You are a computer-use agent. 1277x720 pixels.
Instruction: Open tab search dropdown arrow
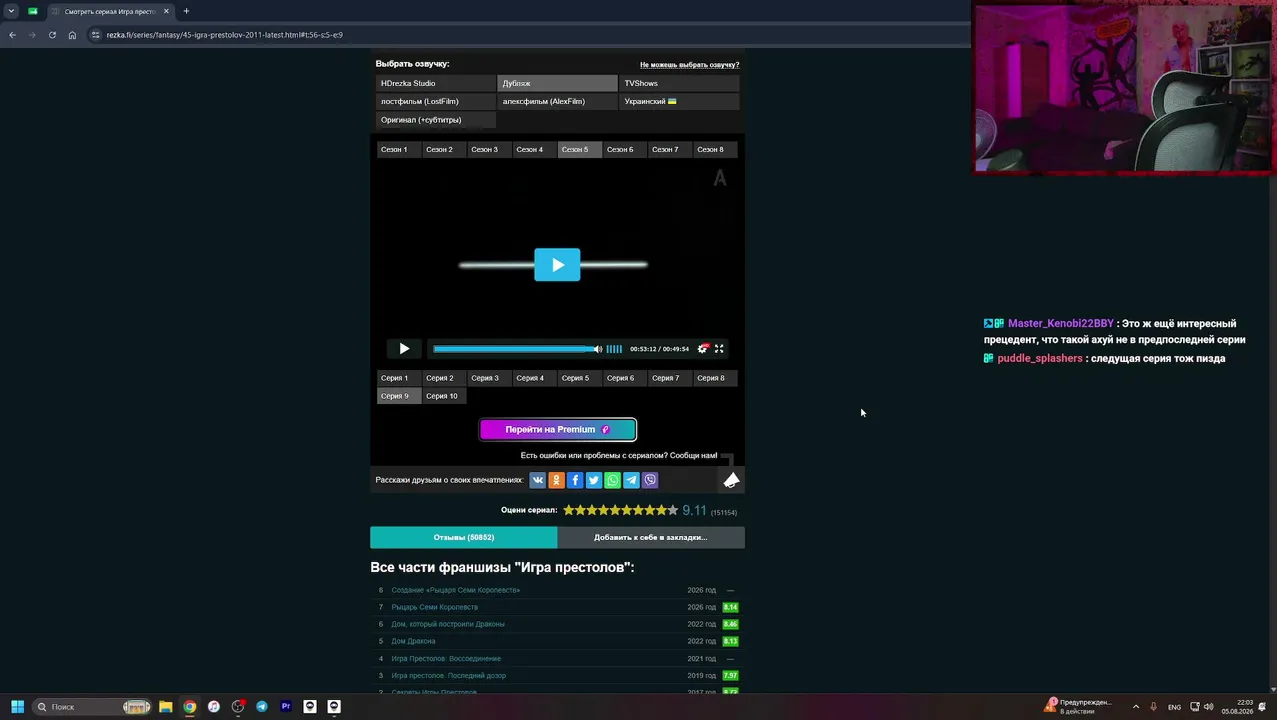[x=11, y=11]
